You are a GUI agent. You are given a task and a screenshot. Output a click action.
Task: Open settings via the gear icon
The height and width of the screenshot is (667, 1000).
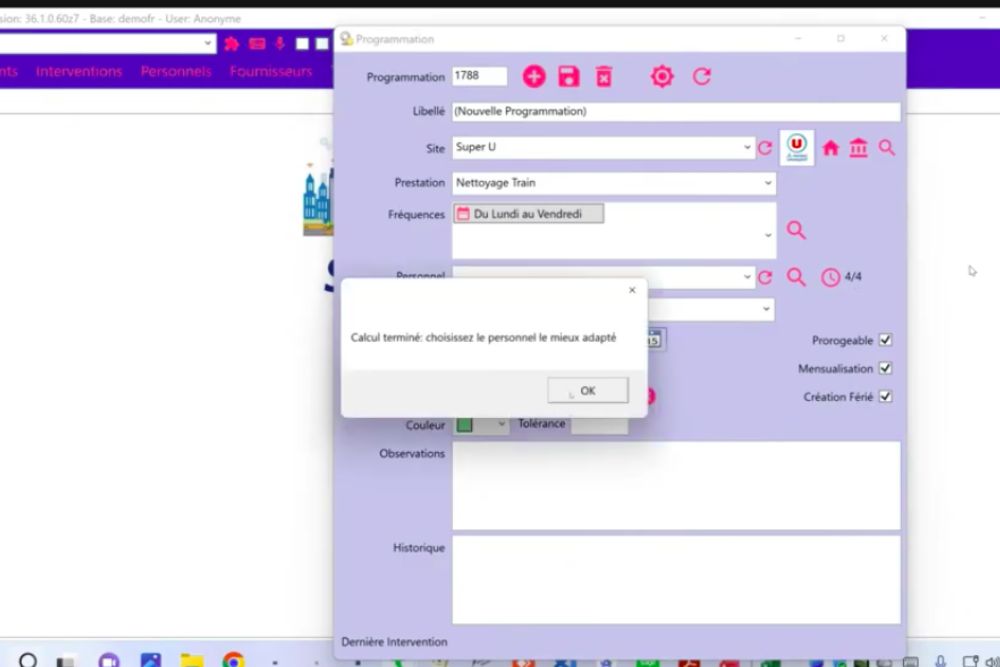click(x=662, y=77)
